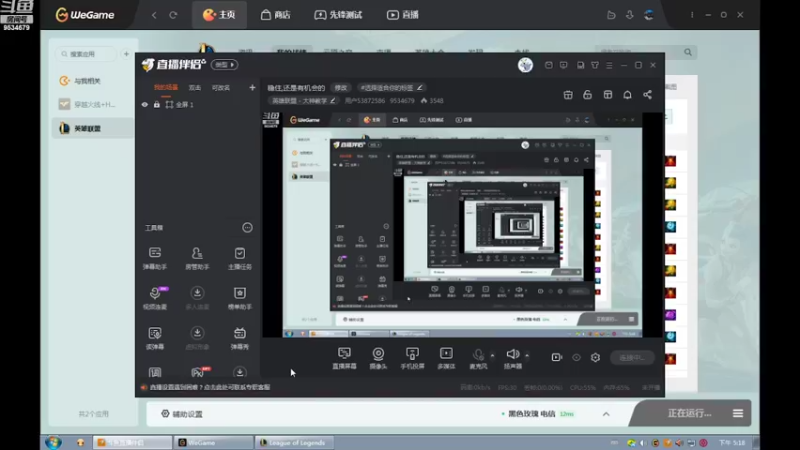Click the 扬声器 speaker icon

coord(513,358)
